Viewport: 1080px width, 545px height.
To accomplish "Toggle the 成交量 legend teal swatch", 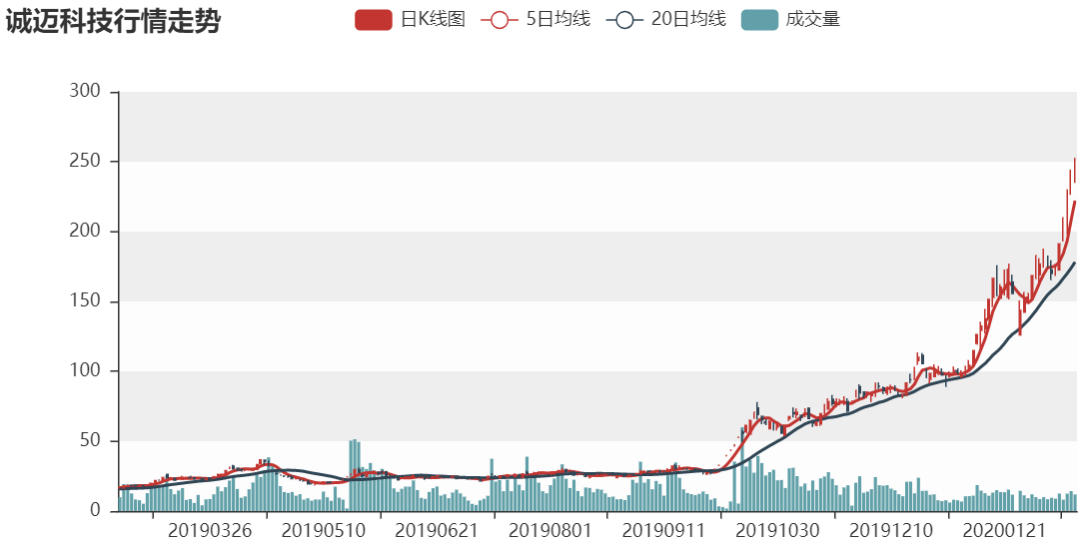I will click(x=760, y=19).
